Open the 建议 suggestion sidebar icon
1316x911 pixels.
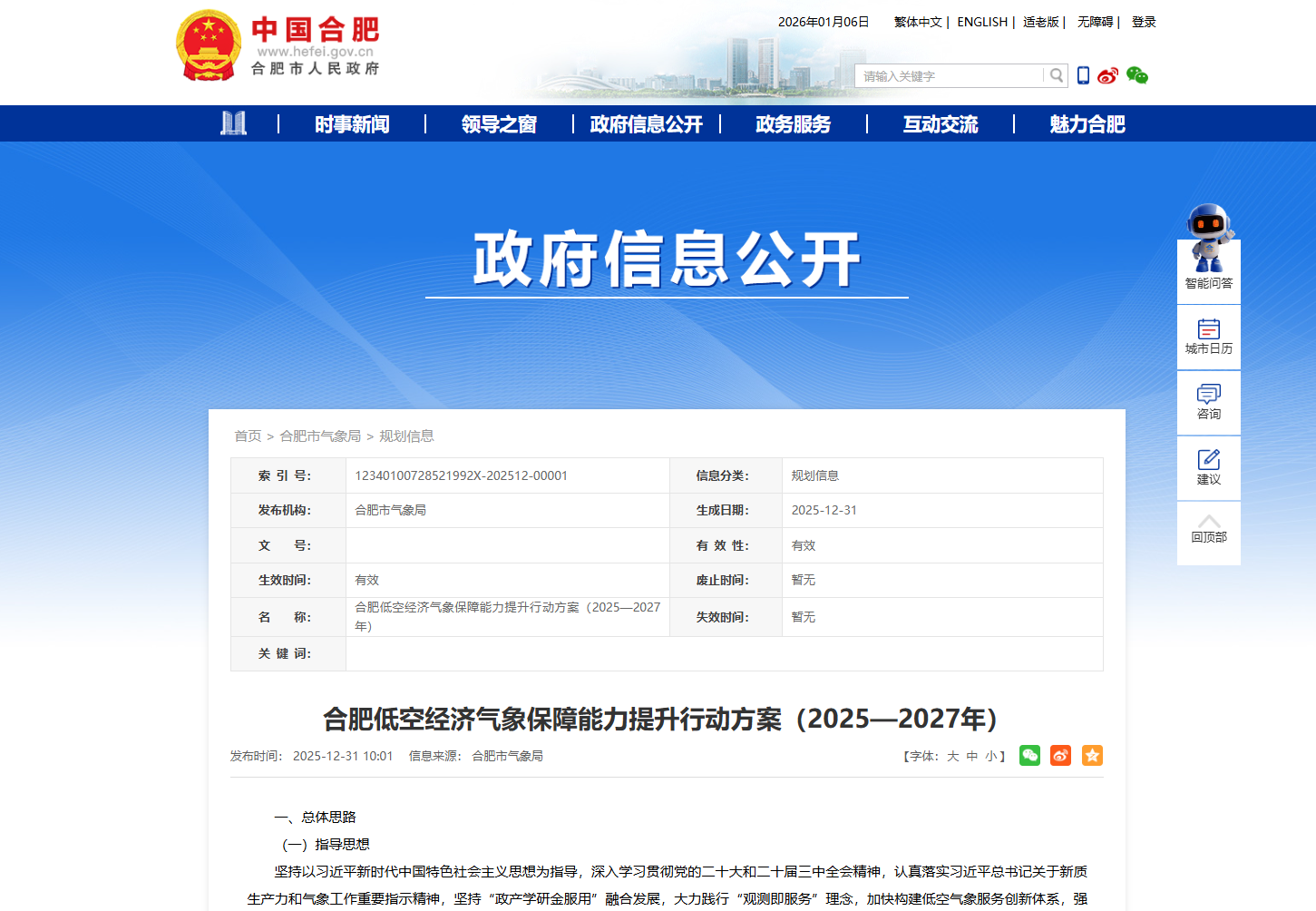coord(1208,466)
